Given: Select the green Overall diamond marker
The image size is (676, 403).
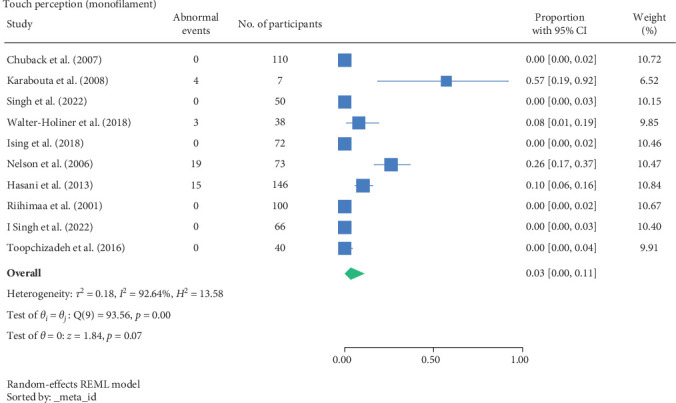Looking at the screenshot, I should click(x=352, y=272).
